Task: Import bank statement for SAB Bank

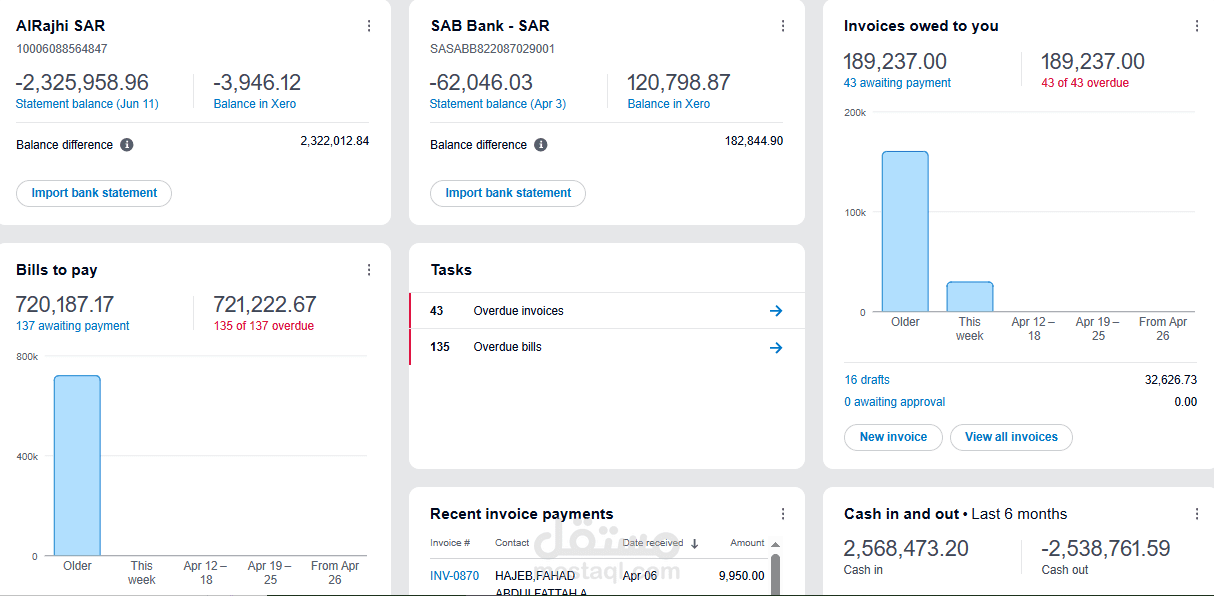Action: (508, 193)
